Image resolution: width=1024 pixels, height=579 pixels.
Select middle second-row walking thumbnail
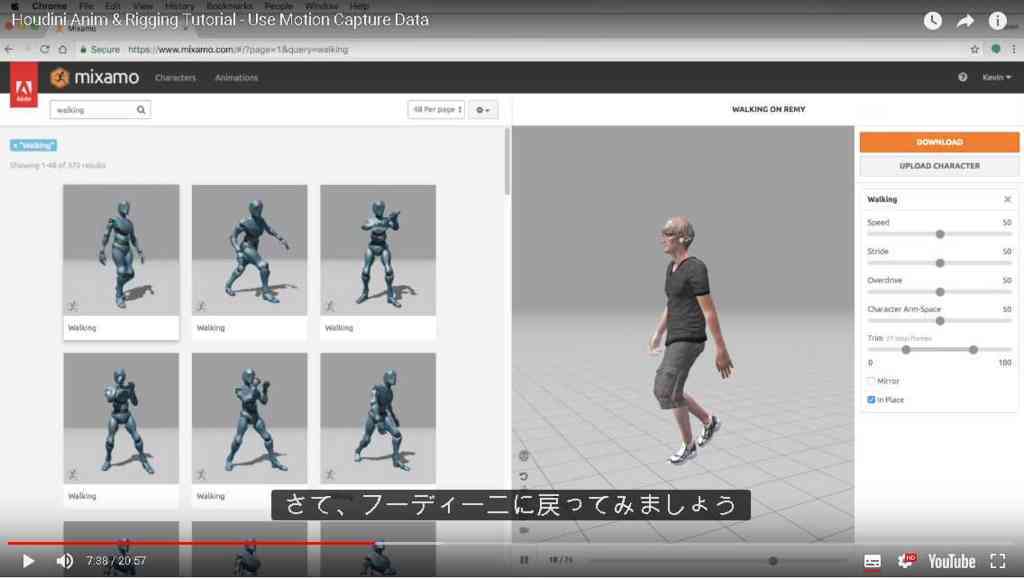(249, 418)
